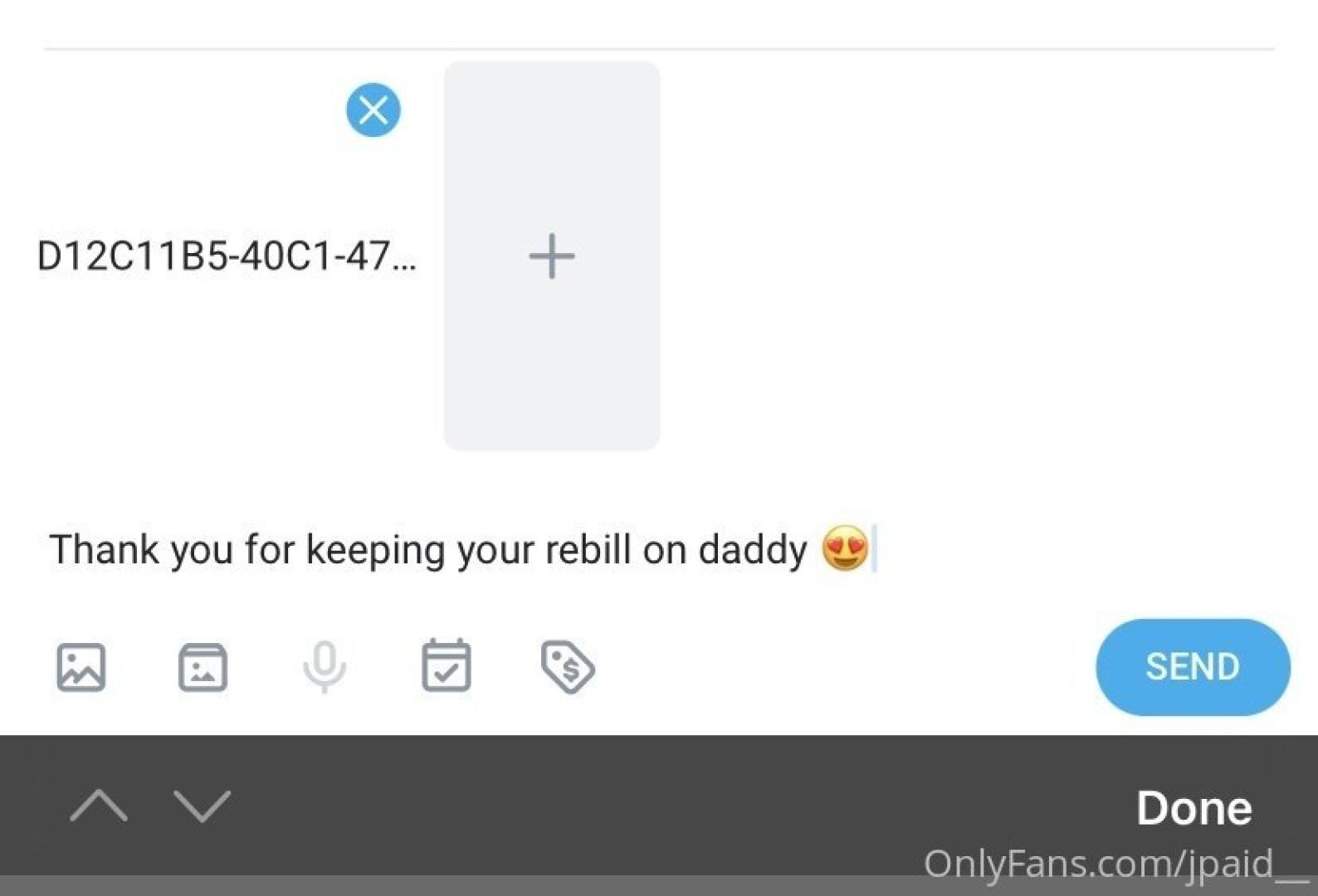Schedule the message with calendar icon
This screenshot has height=896, width=1318.
(447, 666)
